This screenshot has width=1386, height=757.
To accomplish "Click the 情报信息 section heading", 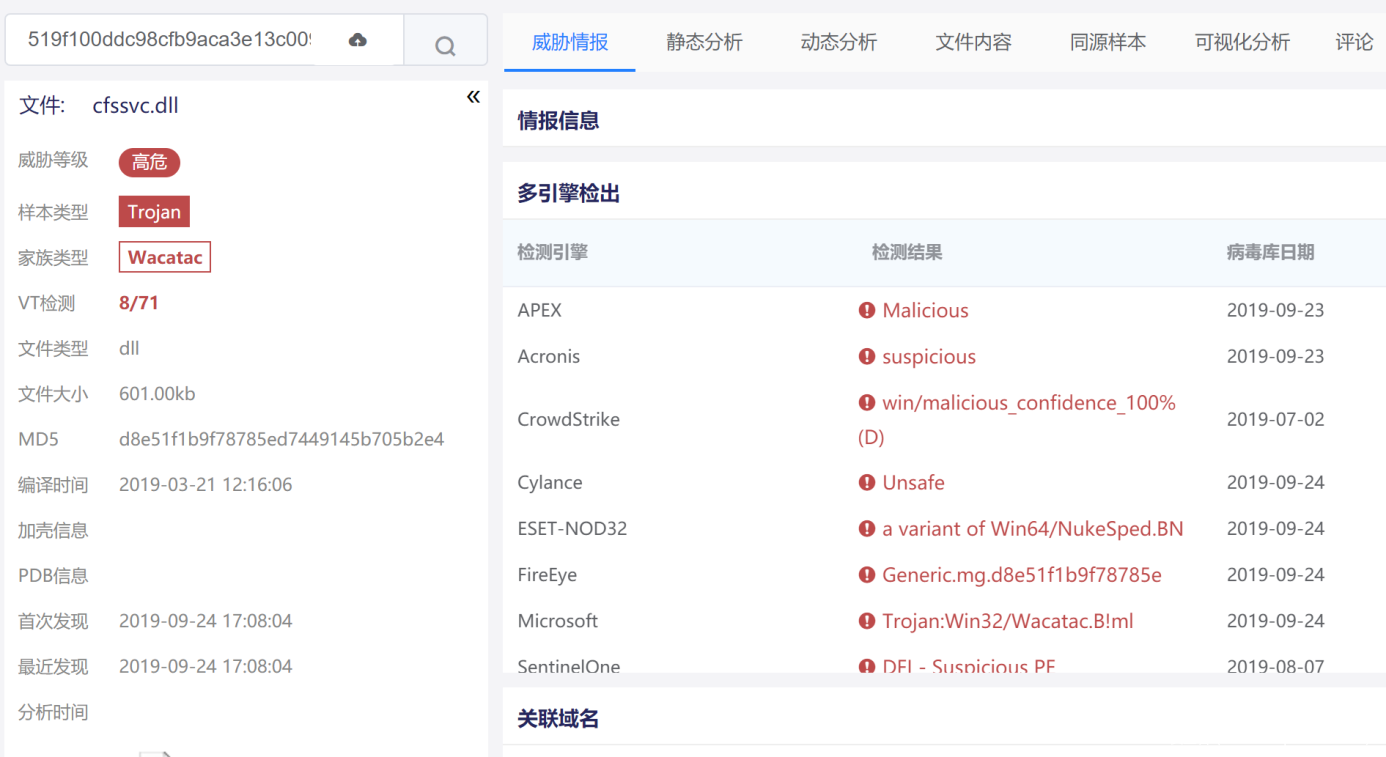I will 558,121.
